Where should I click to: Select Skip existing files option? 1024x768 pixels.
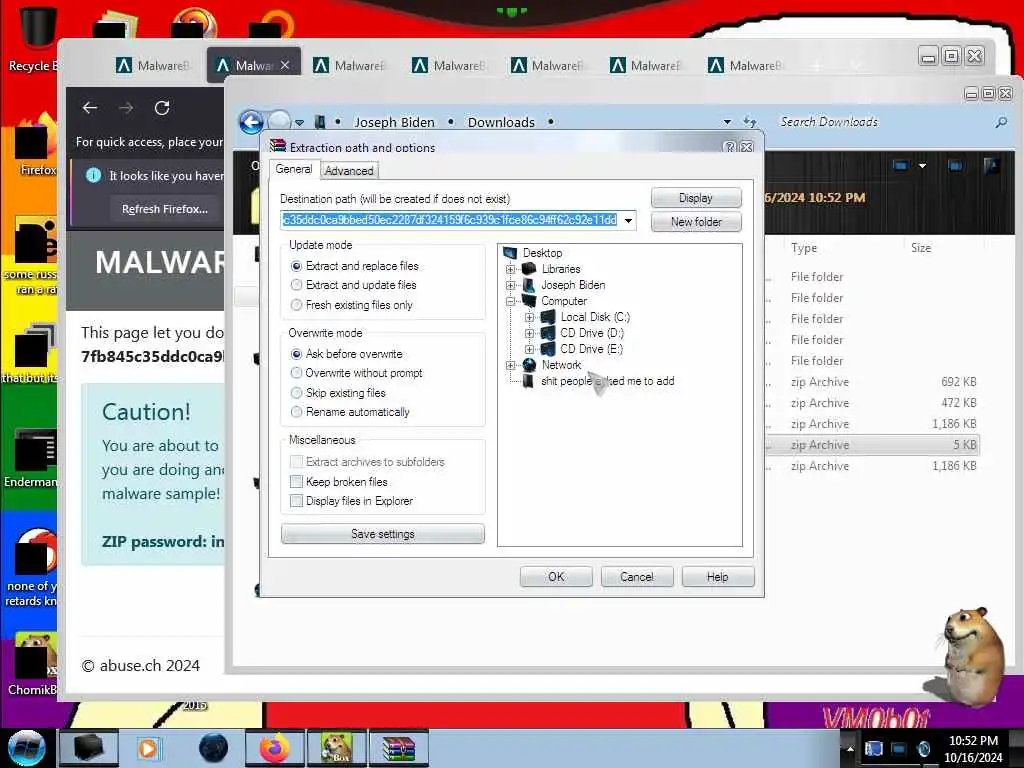pyautogui.click(x=296, y=392)
